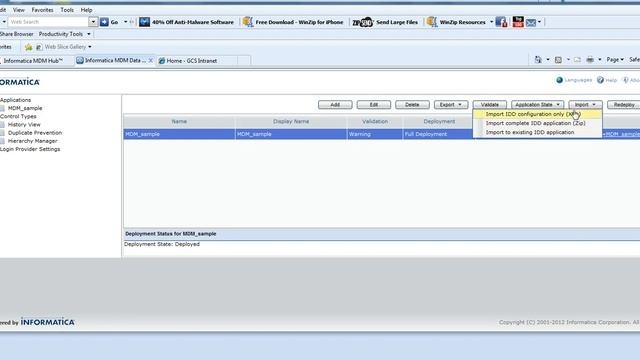Click 'Deployment State: Deployed' status text
Image resolution: width=640 pixels, height=360 pixels.
(162, 244)
